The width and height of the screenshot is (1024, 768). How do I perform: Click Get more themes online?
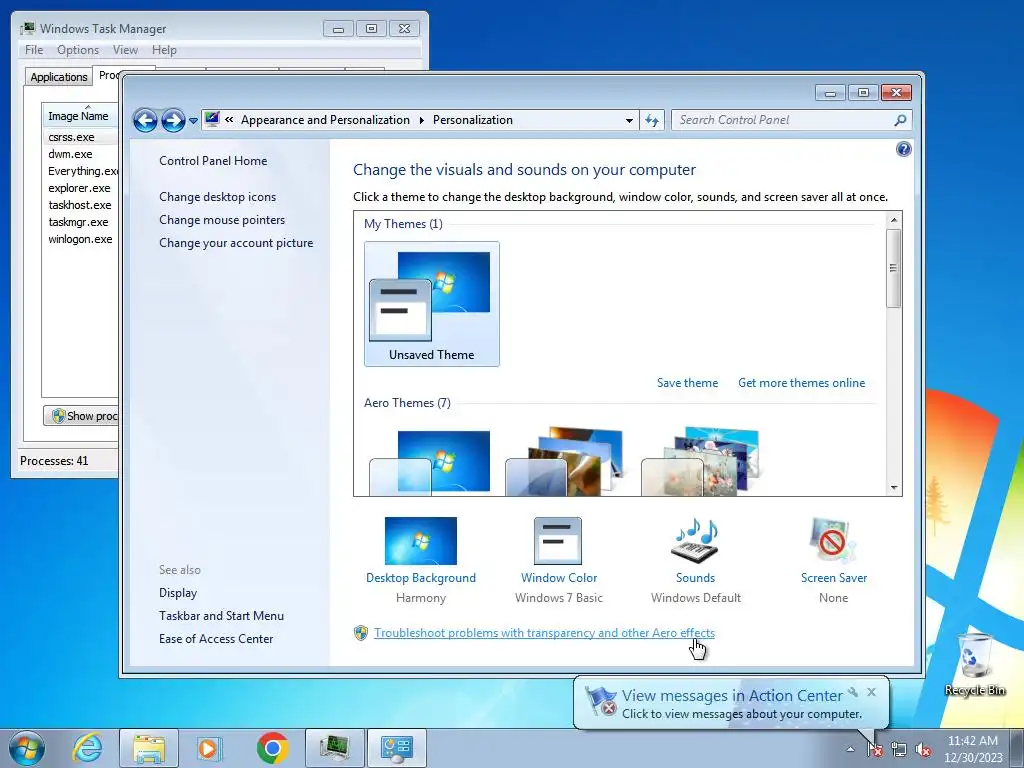[x=801, y=383]
